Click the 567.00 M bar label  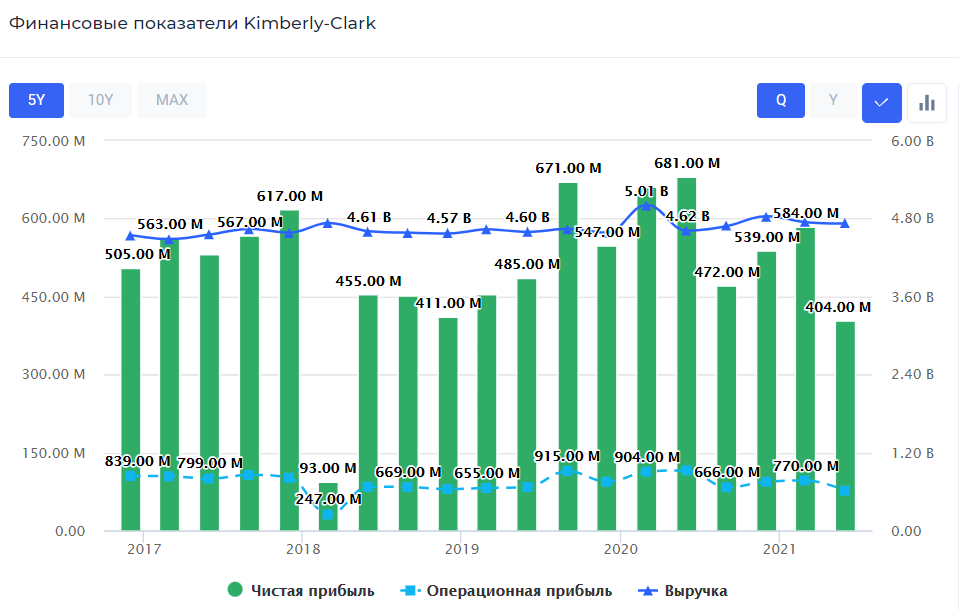pos(250,222)
